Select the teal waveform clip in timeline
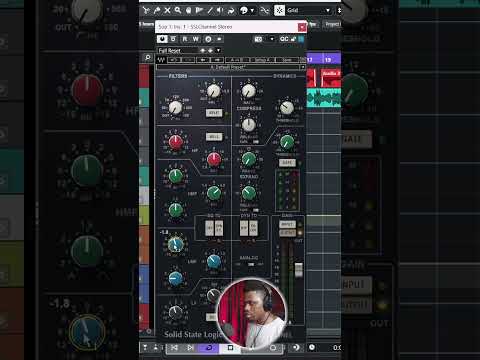This screenshot has height=360, width=480. click(324, 98)
